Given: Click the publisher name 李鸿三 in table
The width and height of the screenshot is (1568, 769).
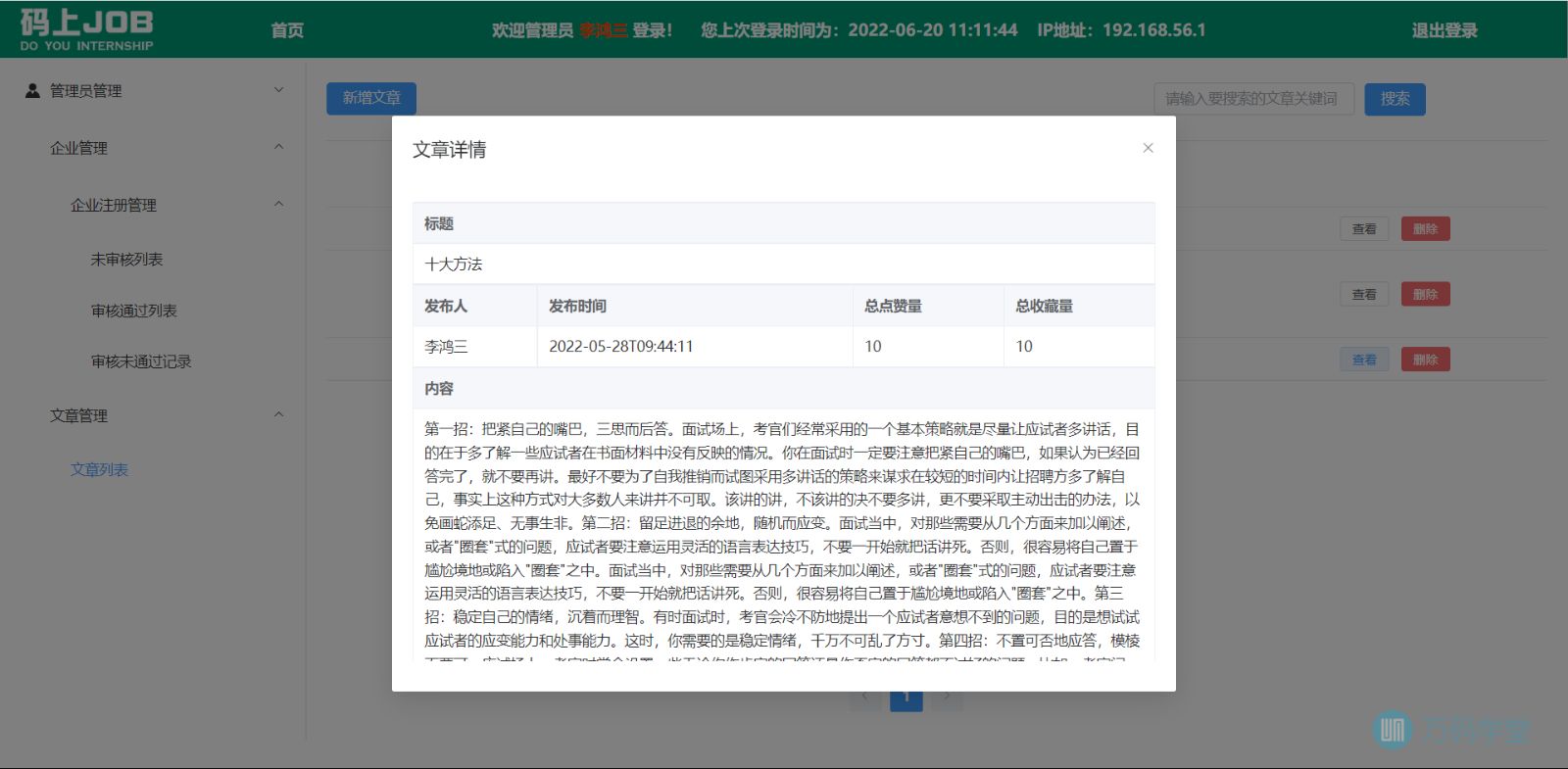Looking at the screenshot, I should click(x=446, y=346).
